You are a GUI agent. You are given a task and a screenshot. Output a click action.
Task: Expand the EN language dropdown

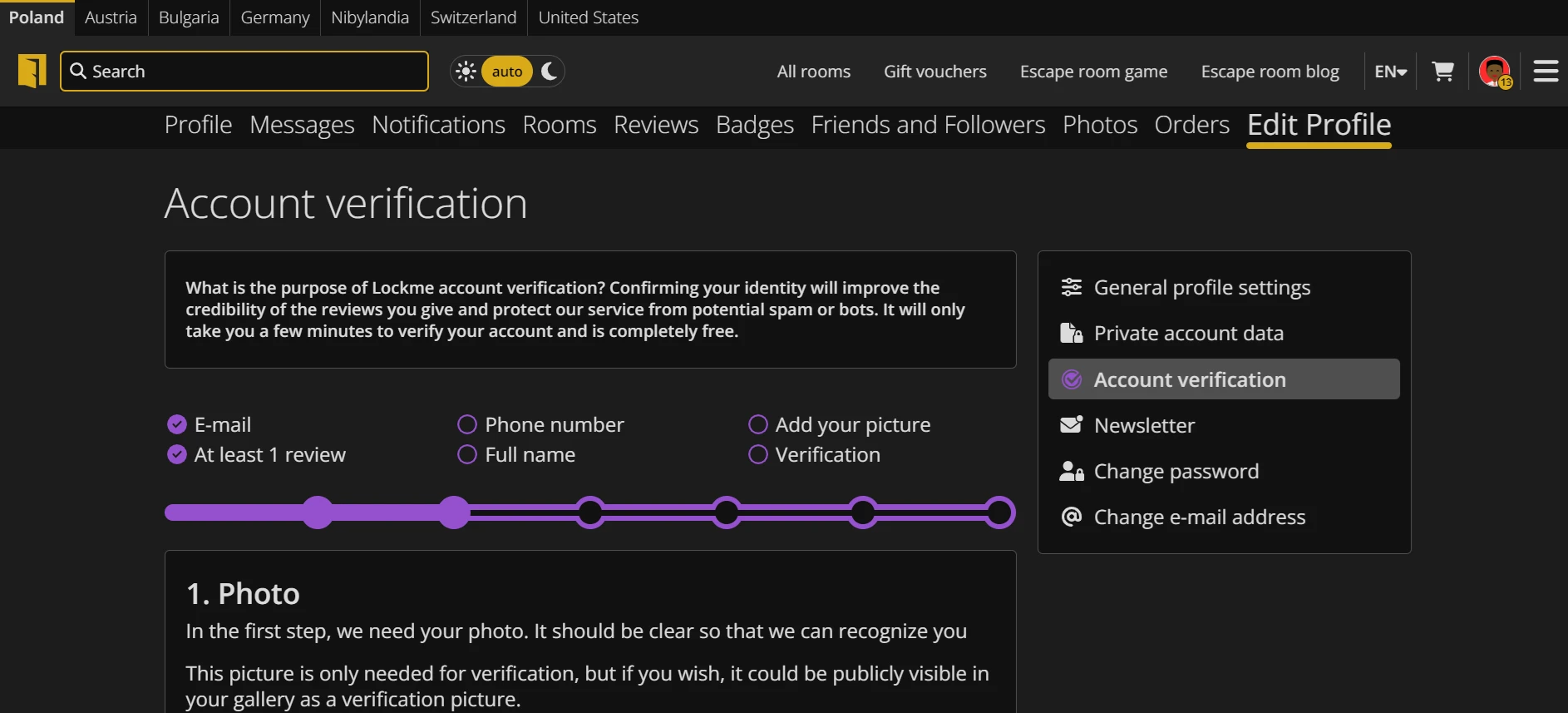[1390, 72]
